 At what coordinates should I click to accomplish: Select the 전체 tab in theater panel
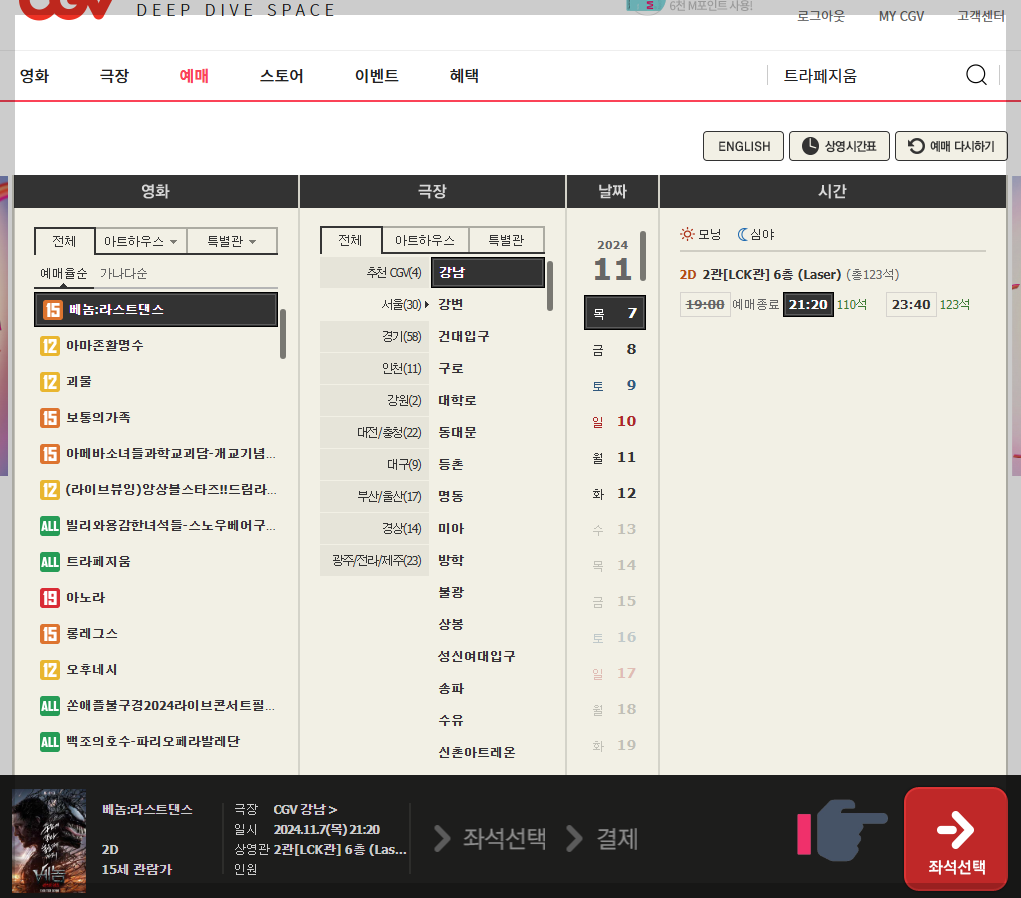350,240
